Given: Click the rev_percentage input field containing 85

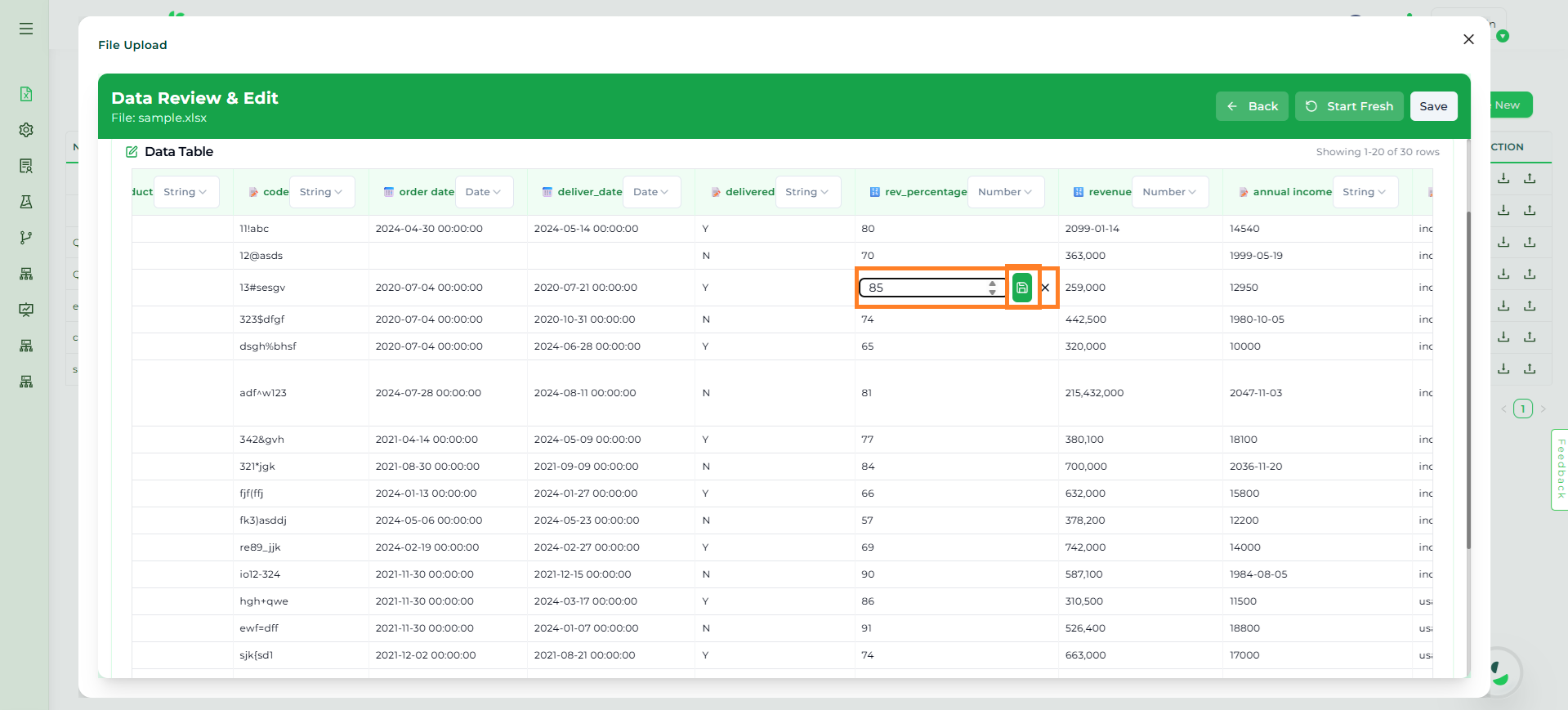Looking at the screenshot, I should [923, 288].
